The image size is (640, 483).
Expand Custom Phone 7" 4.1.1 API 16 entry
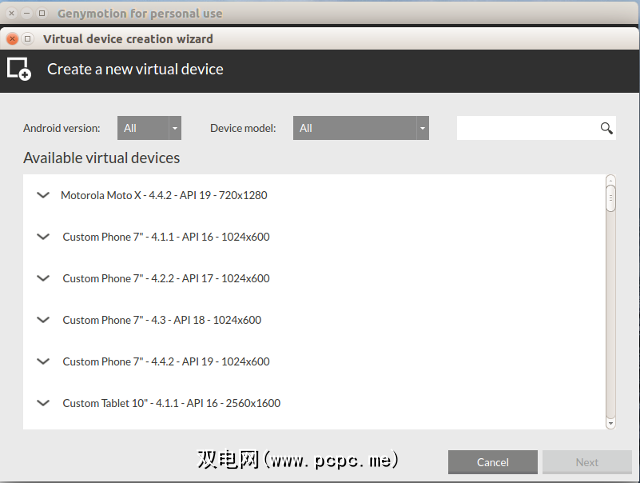[43, 237]
